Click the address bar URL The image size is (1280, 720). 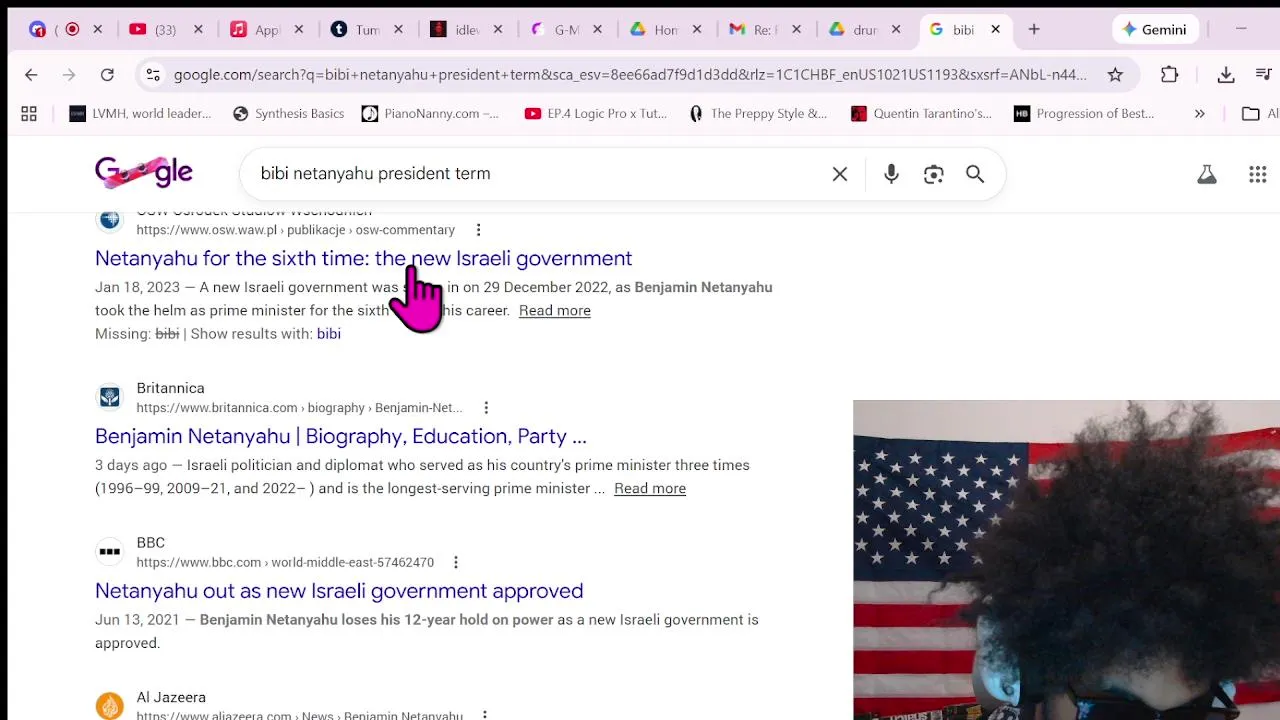pos(630,74)
